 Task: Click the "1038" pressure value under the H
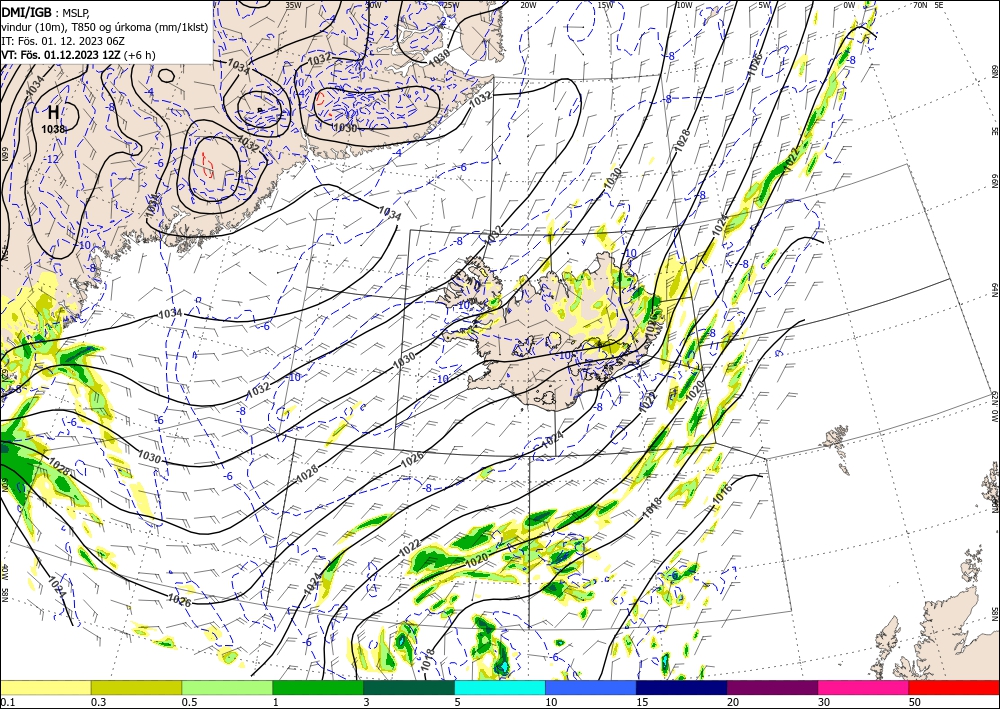[54, 129]
